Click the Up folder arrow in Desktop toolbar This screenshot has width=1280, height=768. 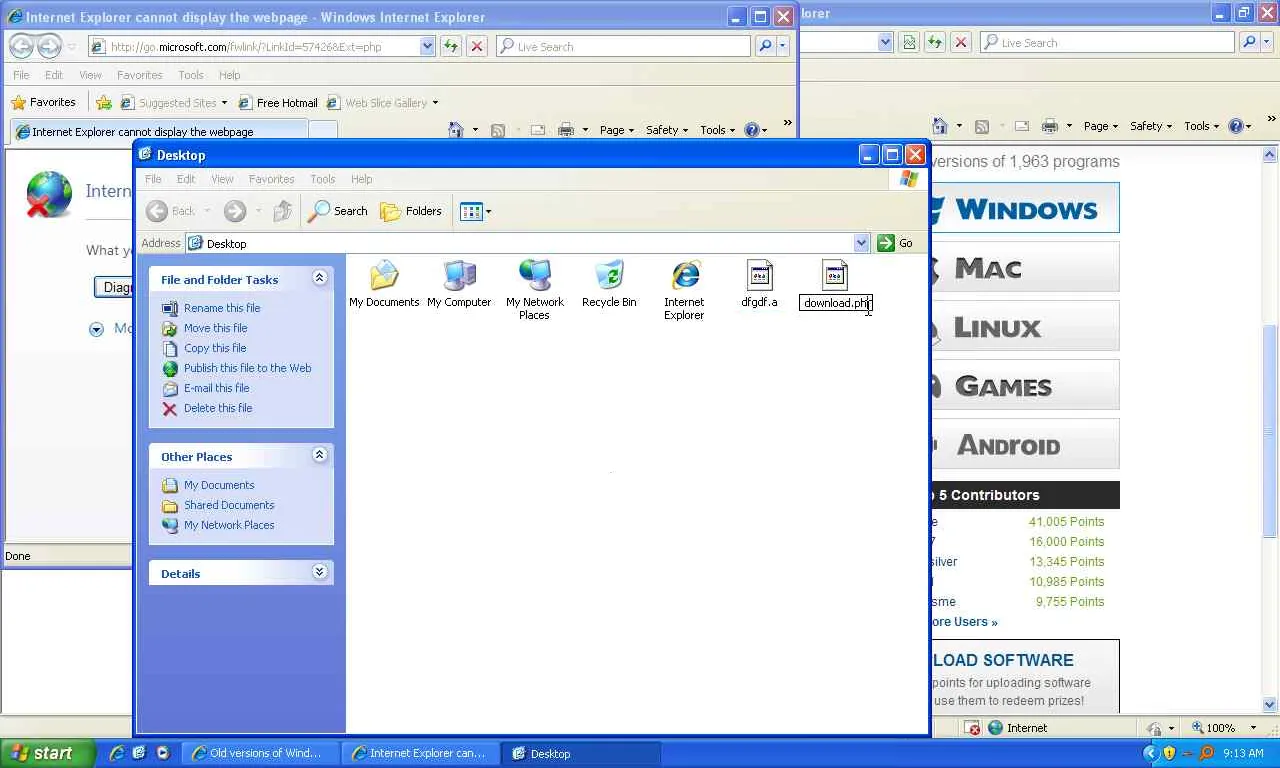283,211
